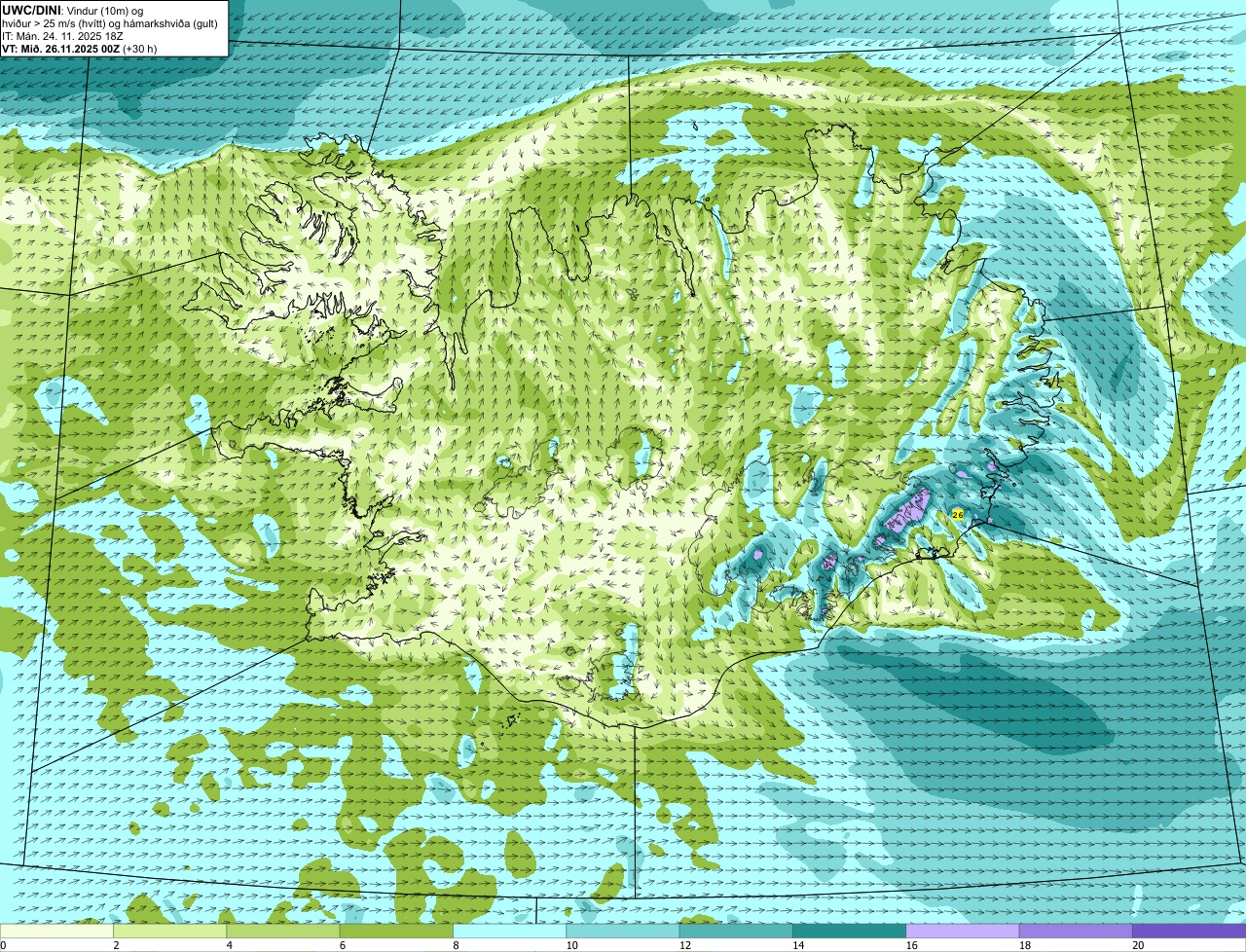Select the 2–4 m/s light green swatch
Image resolution: width=1246 pixels, height=952 pixels.
(x=170, y=931)
